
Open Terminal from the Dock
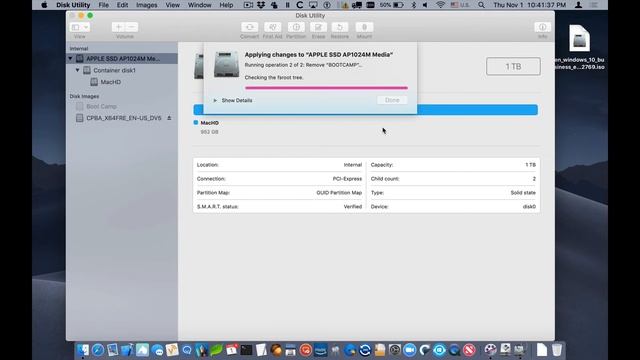[246, 350]
